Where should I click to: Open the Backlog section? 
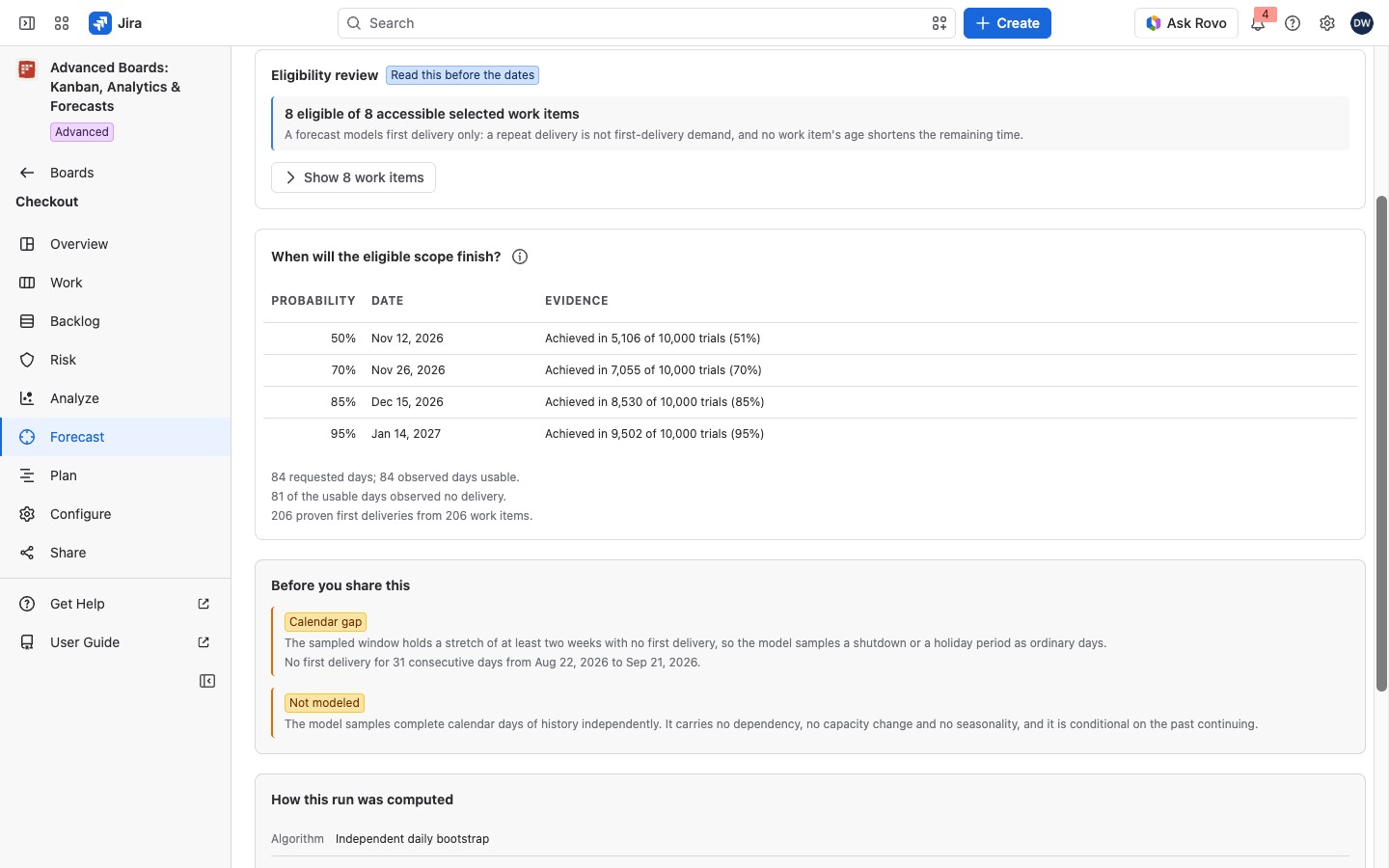[x=115, y=321]
